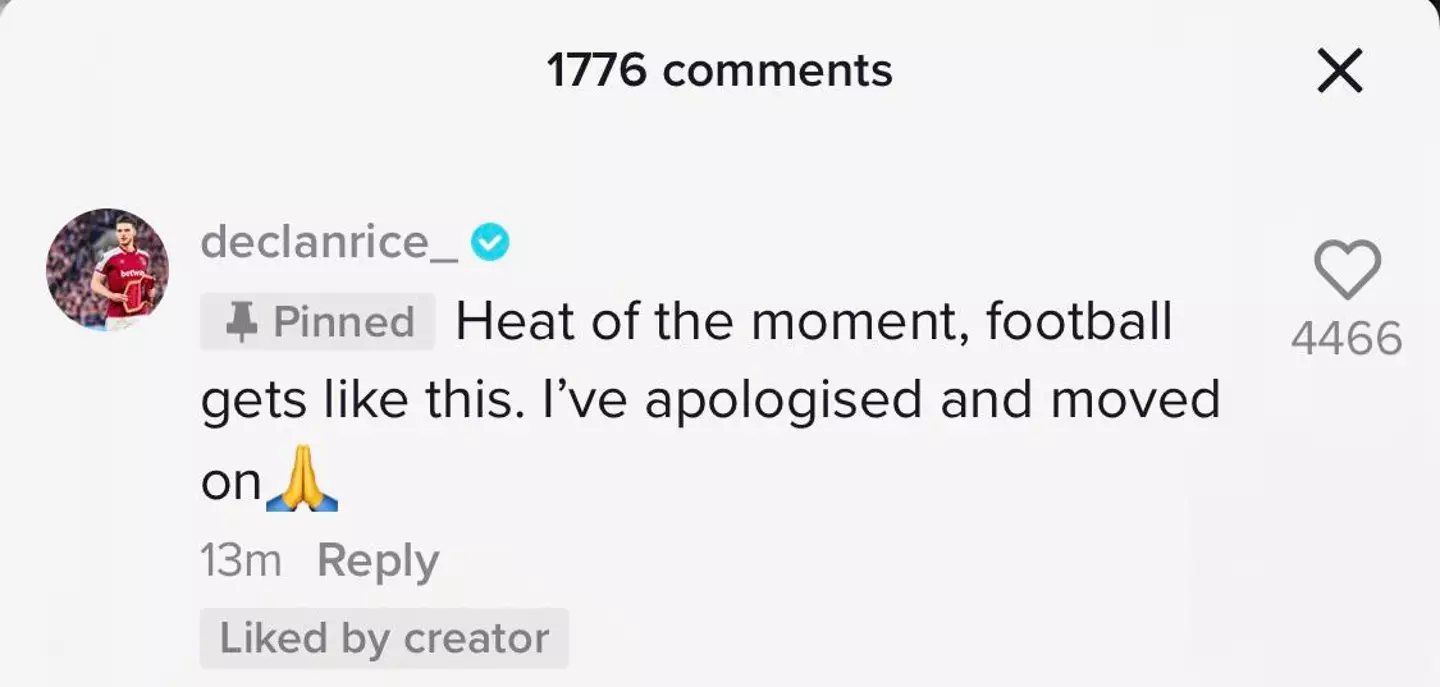Click the blue verified badge
1440x687 pixels.
point(490,242)
